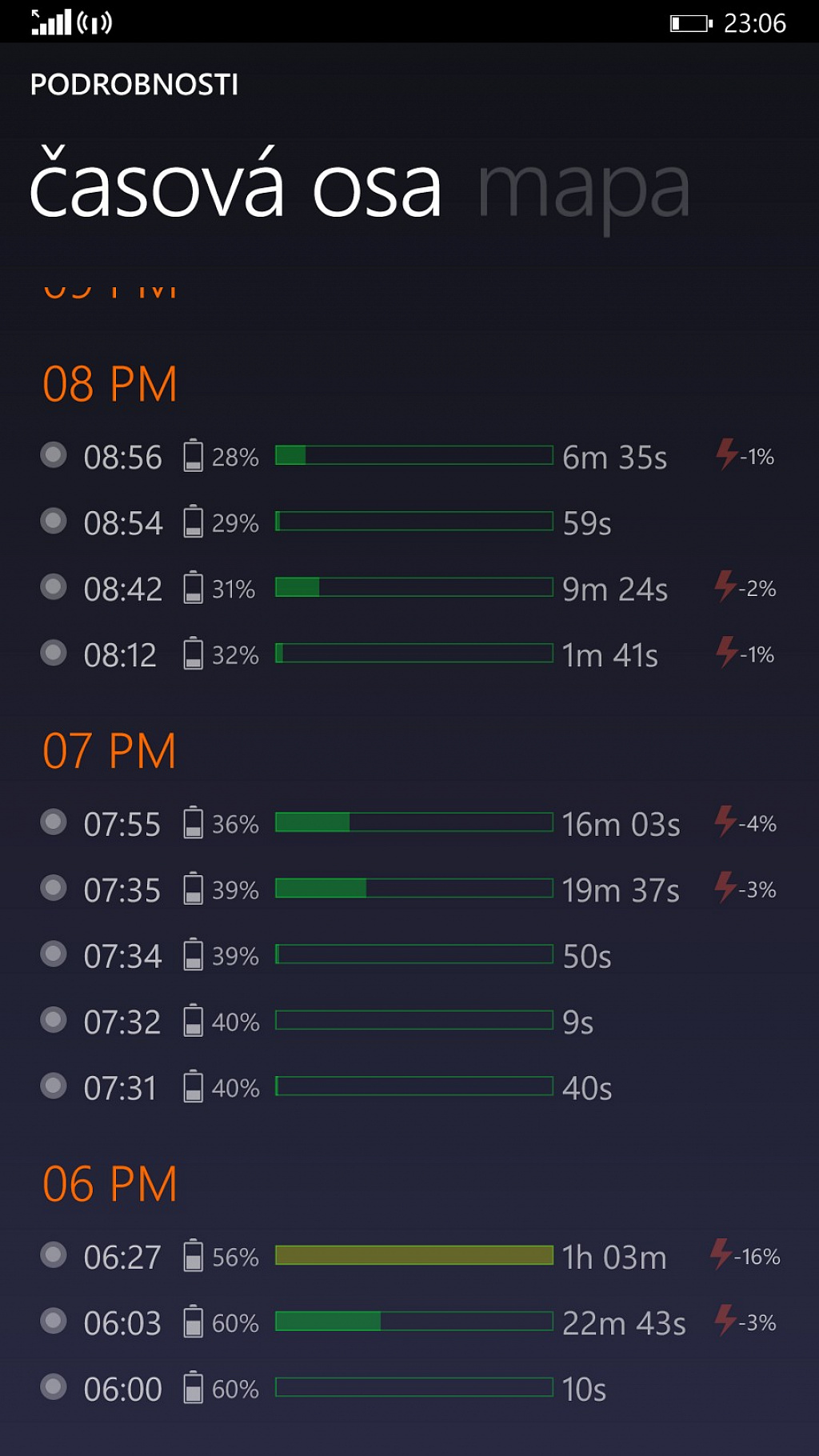
Task: Tap the signal strength icon in status bar
Action: [52, 22]
